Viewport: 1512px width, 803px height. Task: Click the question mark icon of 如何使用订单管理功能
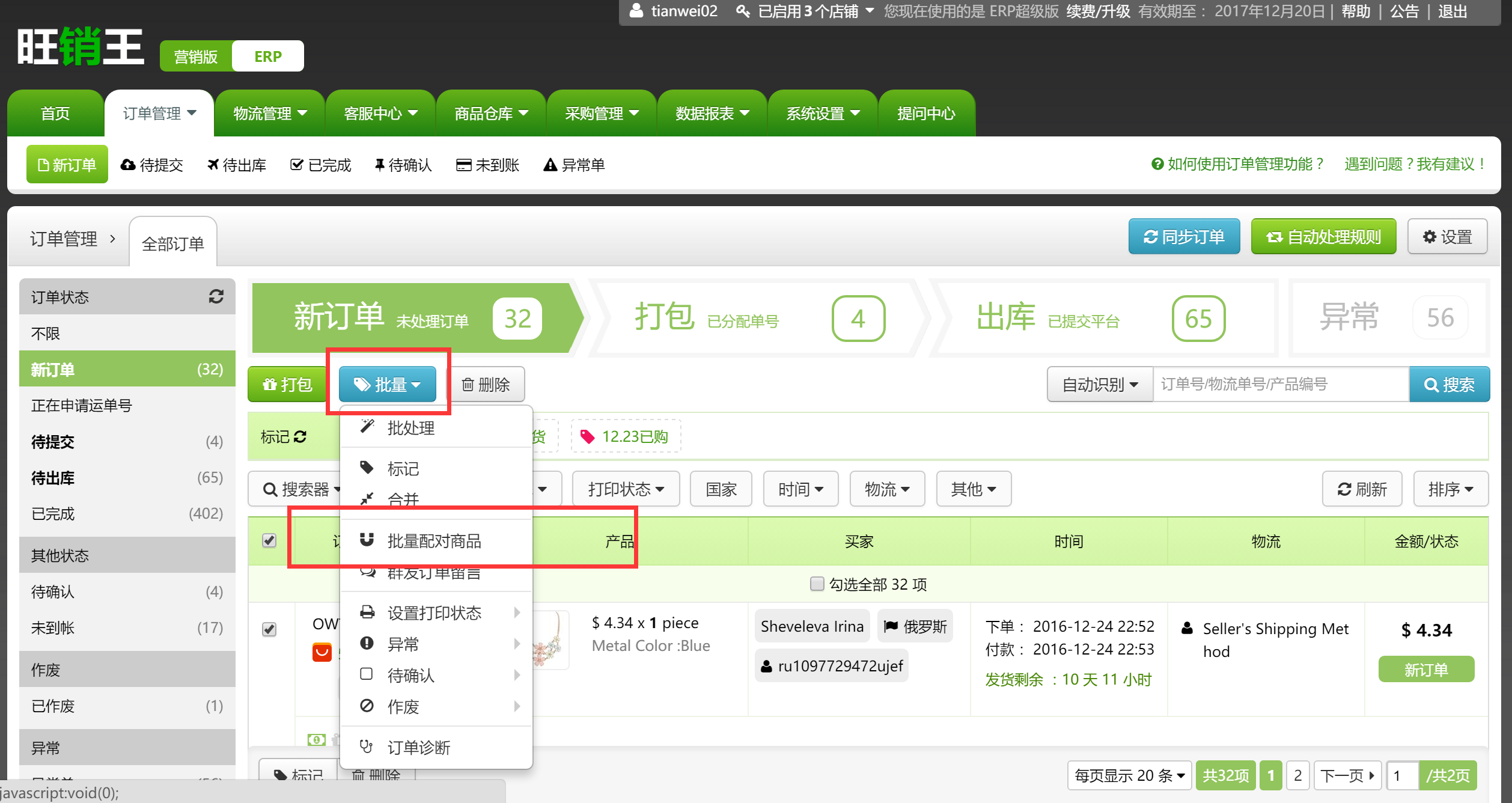tap(1157, 164)
